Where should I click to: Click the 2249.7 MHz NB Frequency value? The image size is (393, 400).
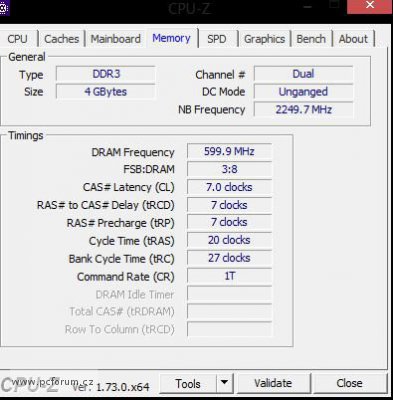(303, 109)
